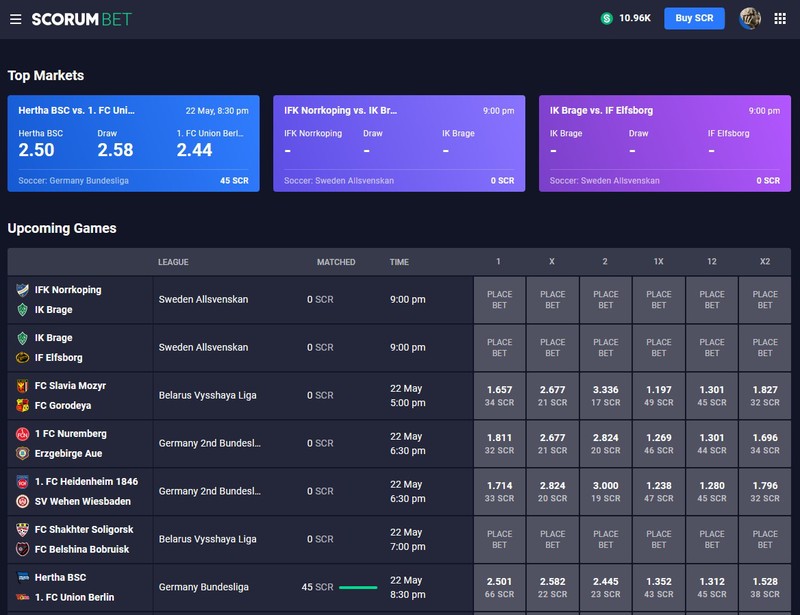Click the Buy SCR button
The image size is (800, 615).
tap(694, 18)
